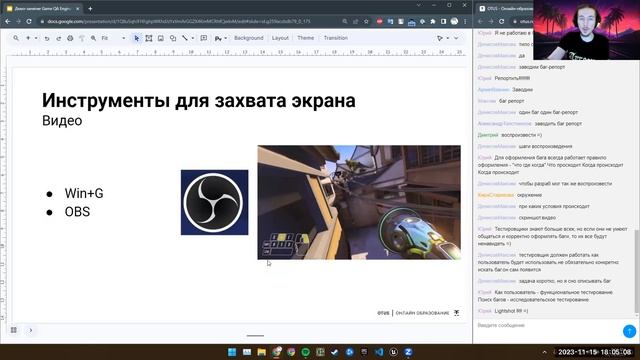This screenshot has width=640, height=360.
Task: Open Chrome three-dot menu
Action: click(465, 21)
